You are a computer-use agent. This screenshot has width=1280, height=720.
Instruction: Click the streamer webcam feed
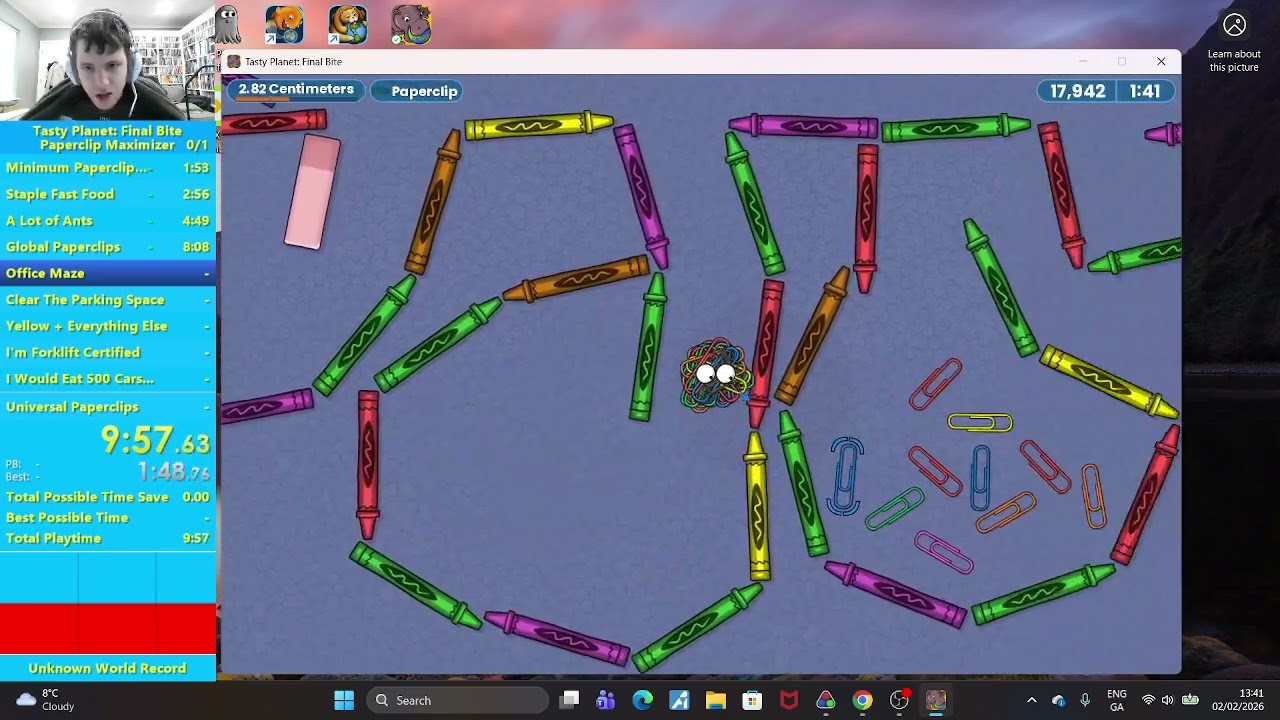(107, 60)
